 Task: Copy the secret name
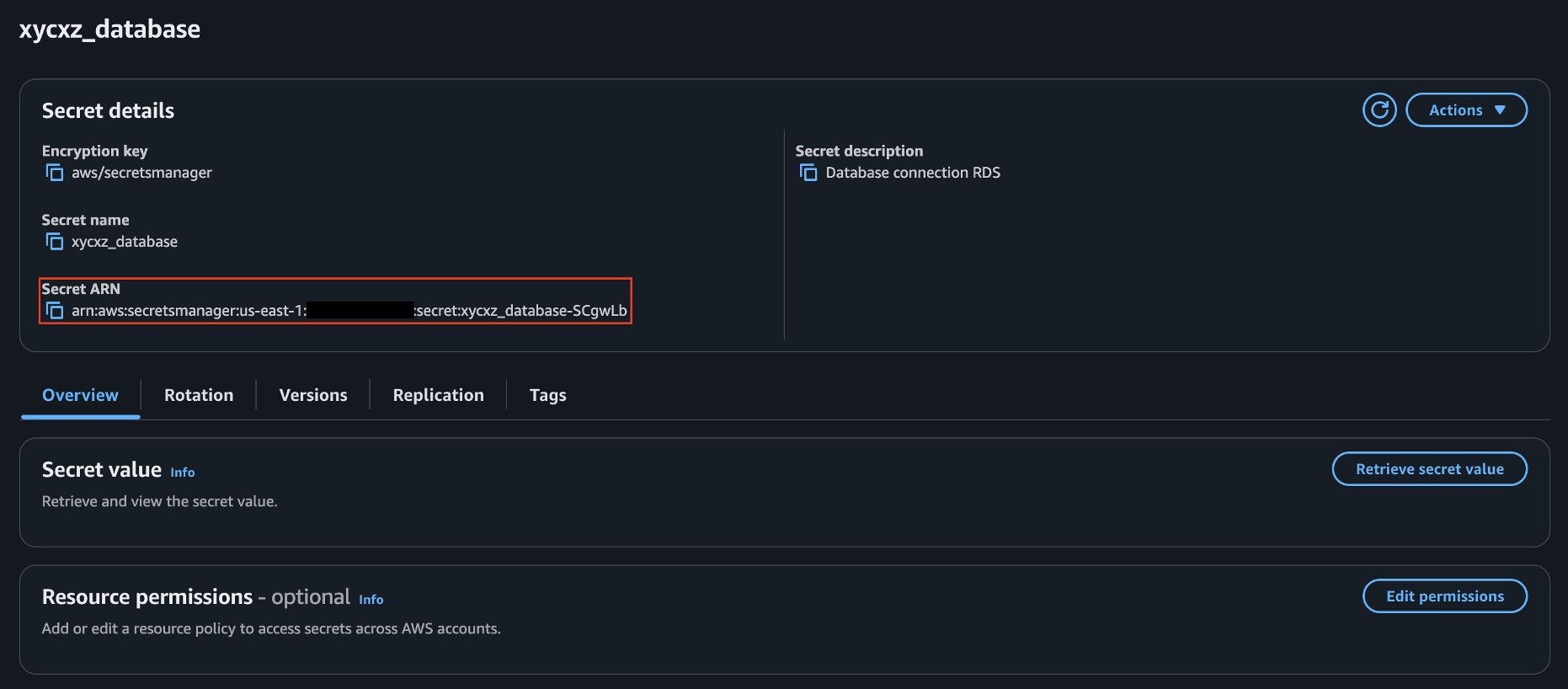click(55, 242)
